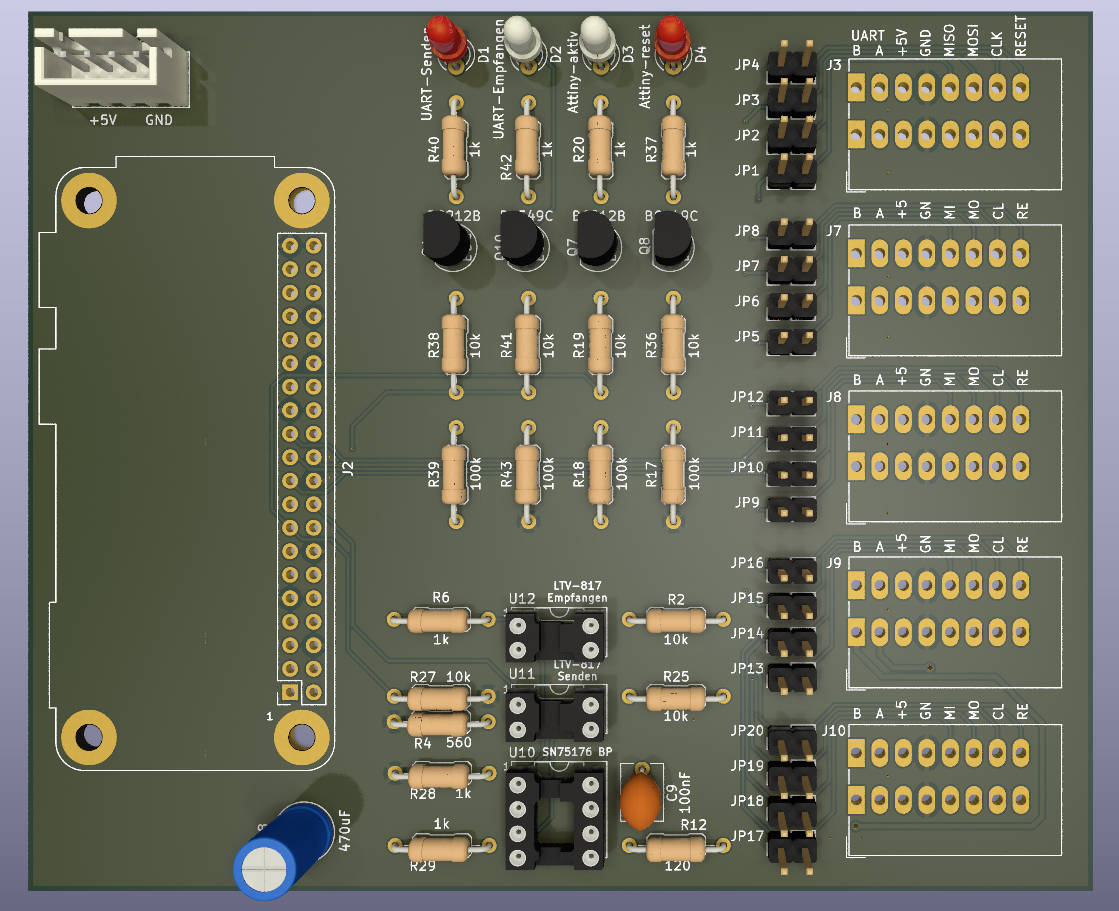The width and height of the screenshot is (1119, 911).
Task: Select jumper header JP16
Action: (791, 570)
